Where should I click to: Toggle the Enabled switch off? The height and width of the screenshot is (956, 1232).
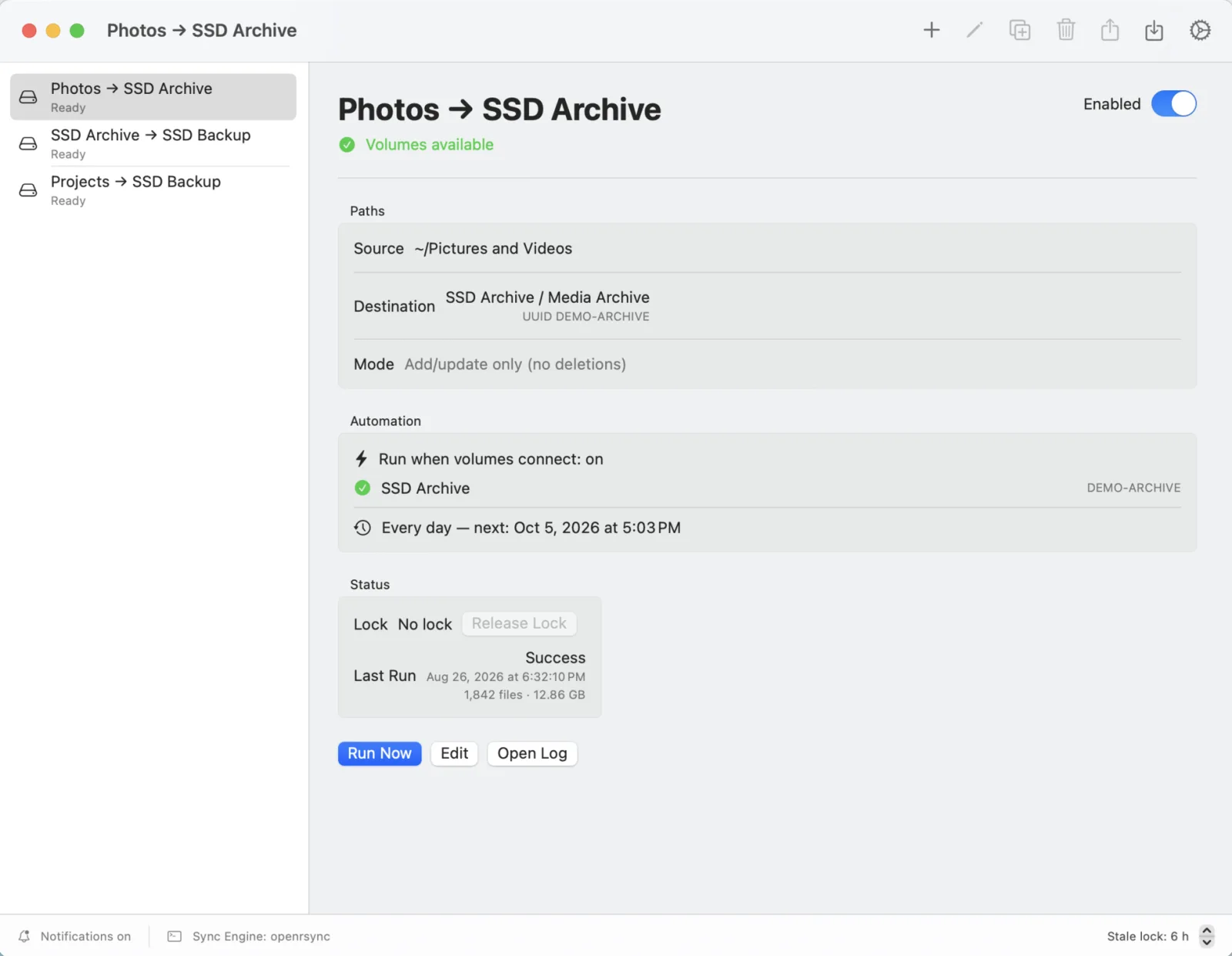coord(1173,104)
